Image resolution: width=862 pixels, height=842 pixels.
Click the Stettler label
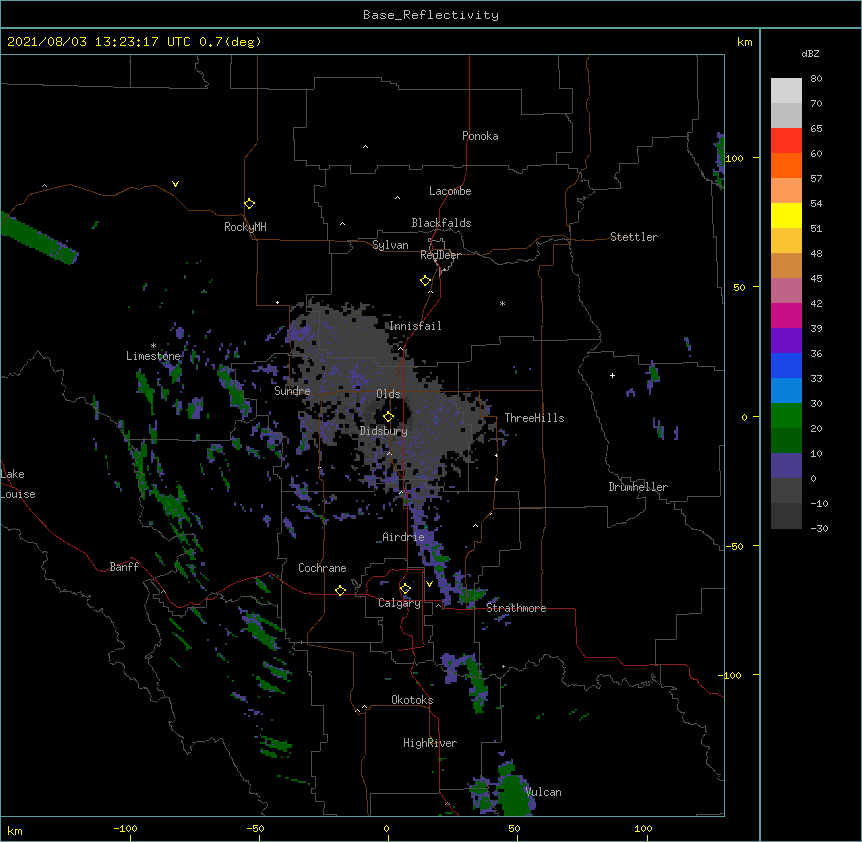634,237
